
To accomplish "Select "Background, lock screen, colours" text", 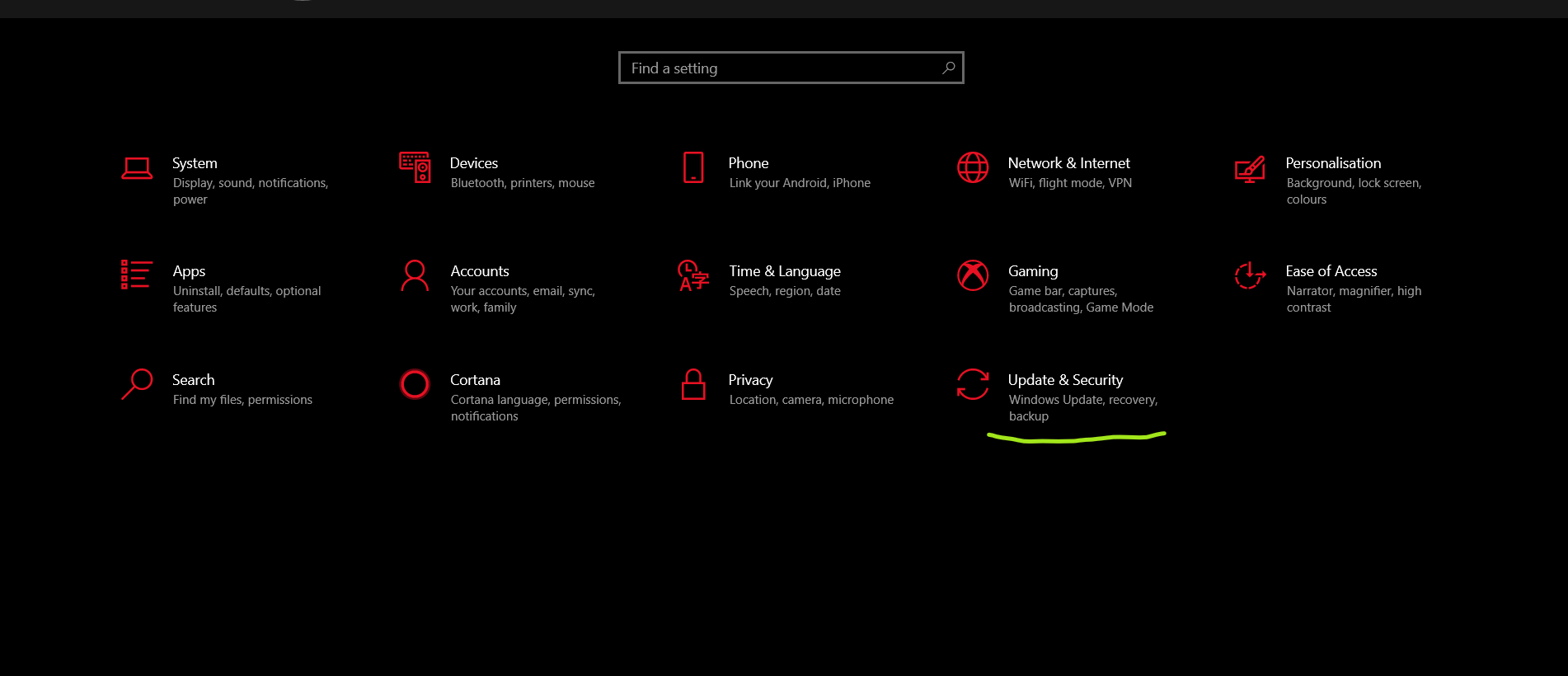I will point(1354,191).
